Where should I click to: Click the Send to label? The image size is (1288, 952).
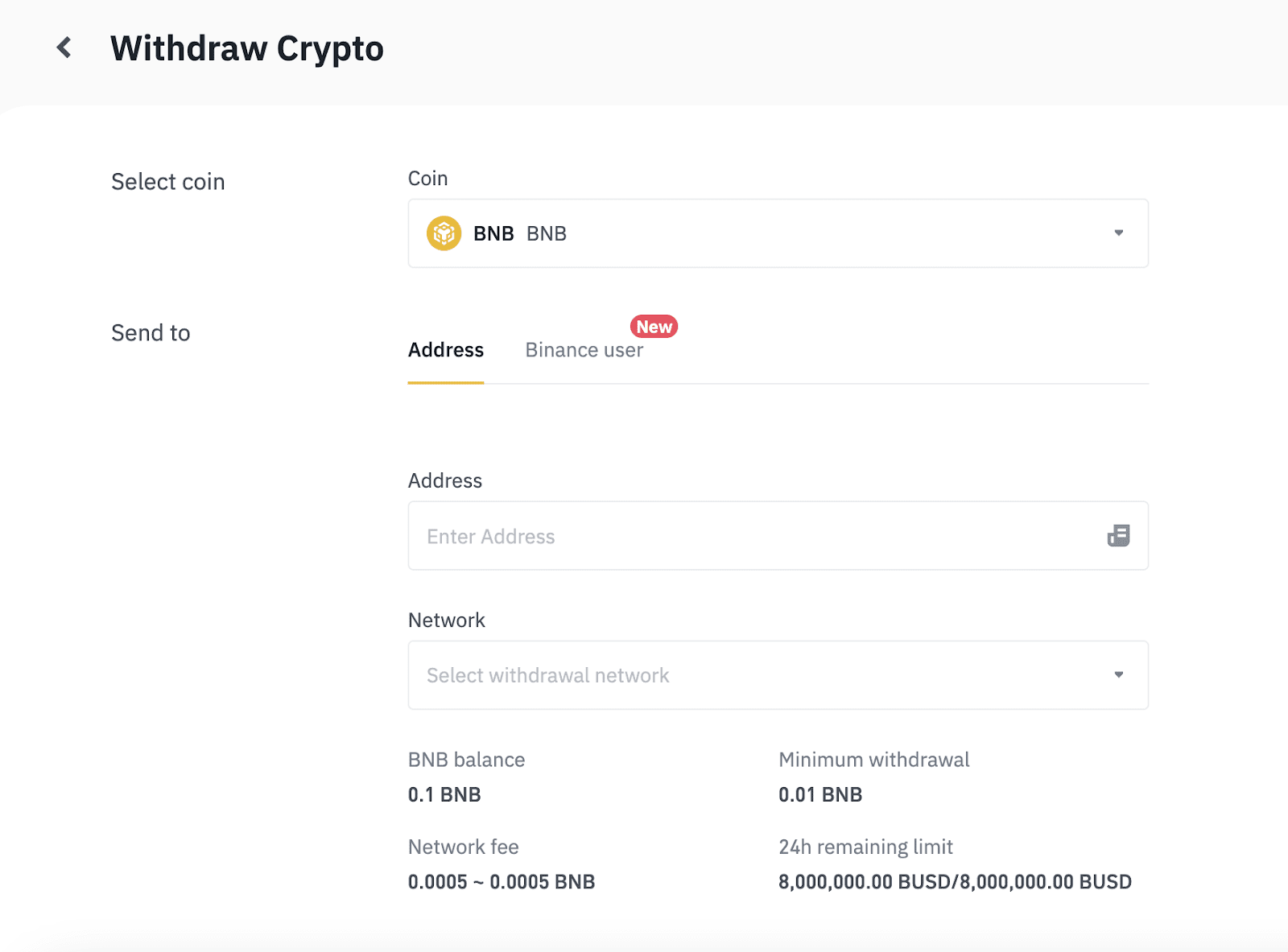tap(151, 333)
